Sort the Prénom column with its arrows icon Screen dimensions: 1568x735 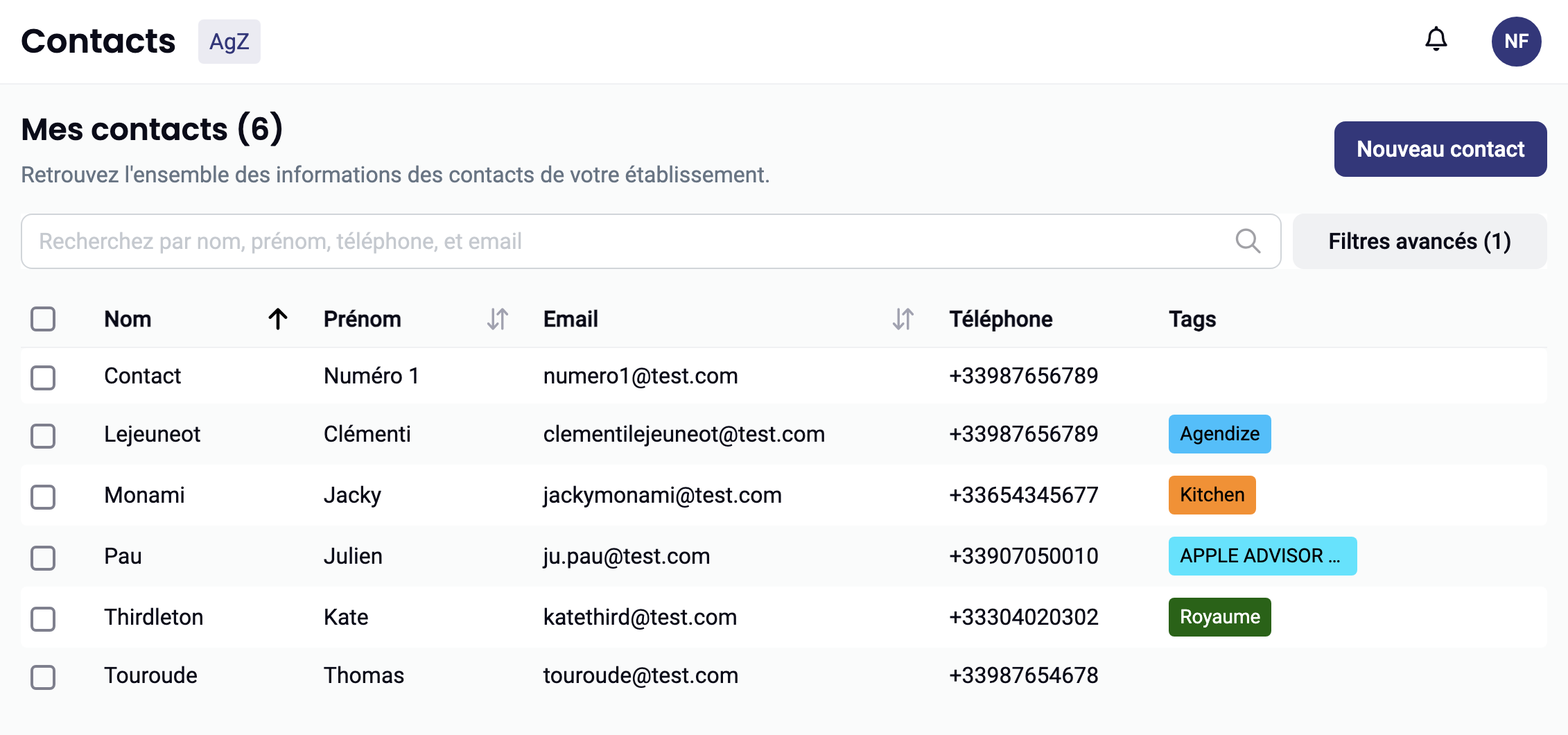(498, 319)
